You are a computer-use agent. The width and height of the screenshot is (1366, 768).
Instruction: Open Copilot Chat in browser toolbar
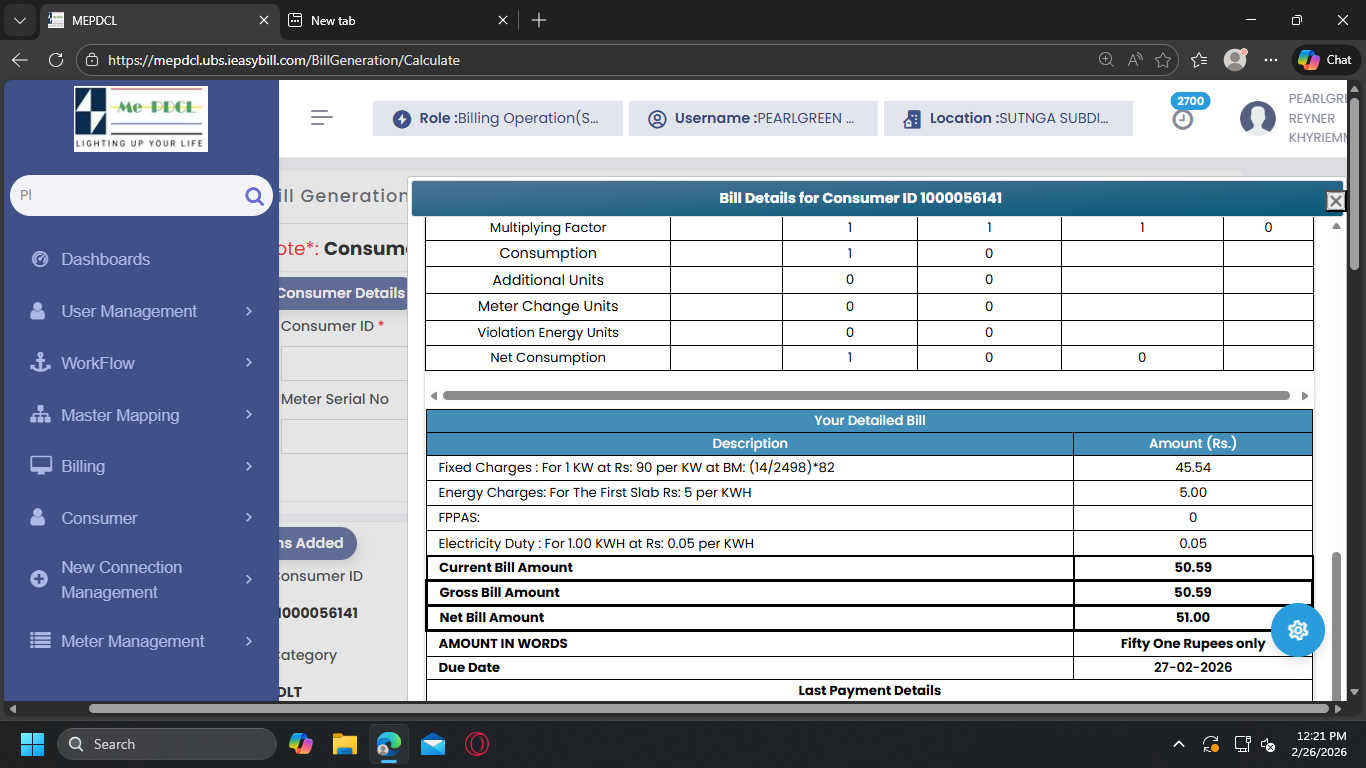(x=1326, y=60)
